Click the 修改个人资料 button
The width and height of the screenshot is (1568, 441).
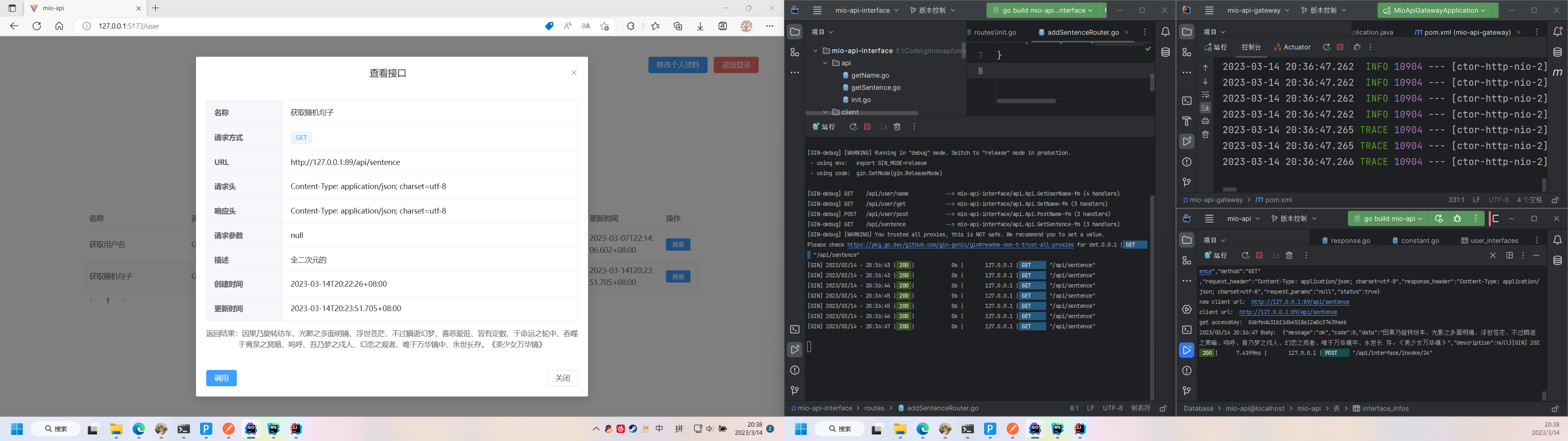coord(677,65)
